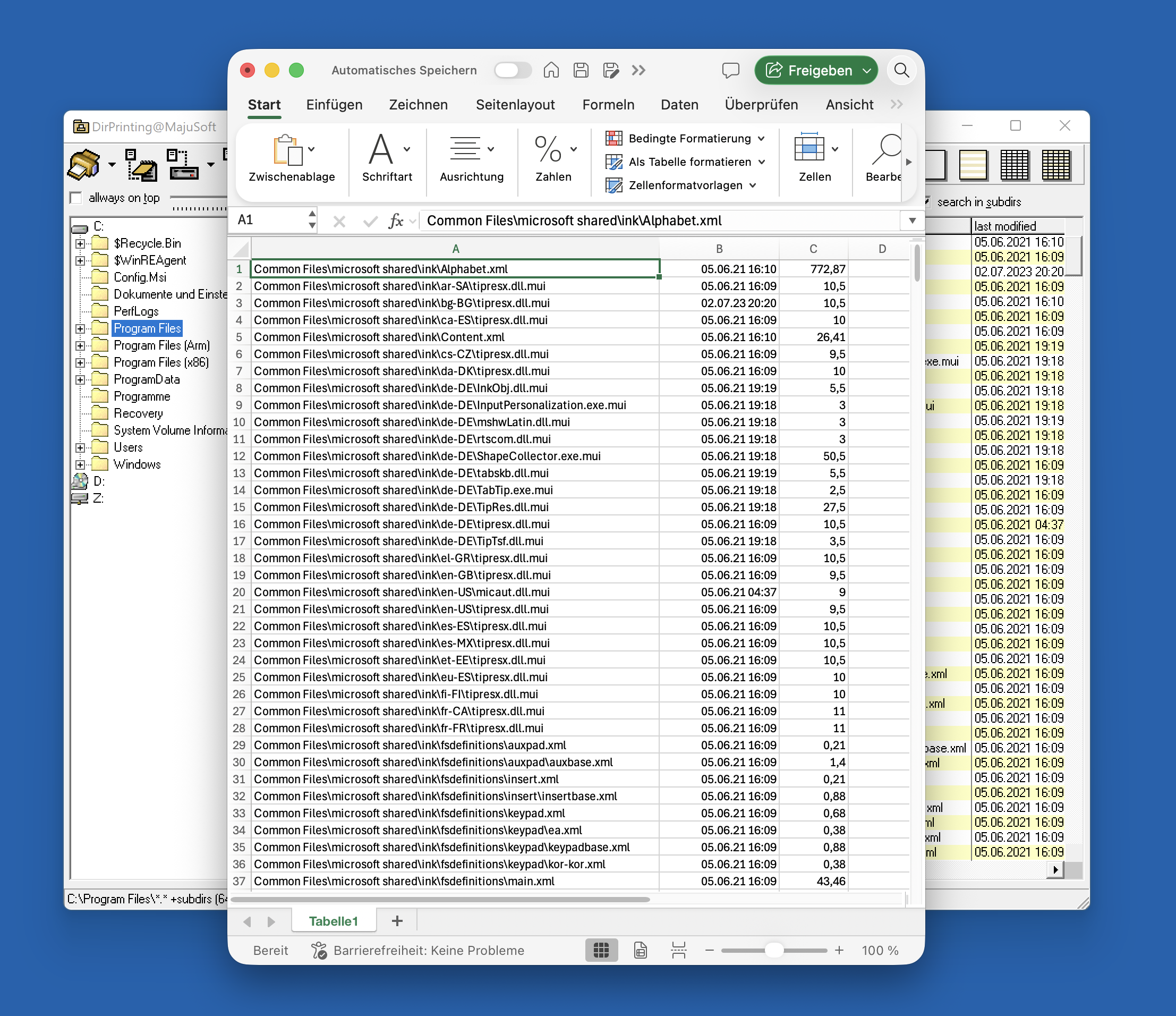The width and height of the screenshot is (1176, 1016).
Task: Switch to Normal view in the status bar
Action: point(601,950)
